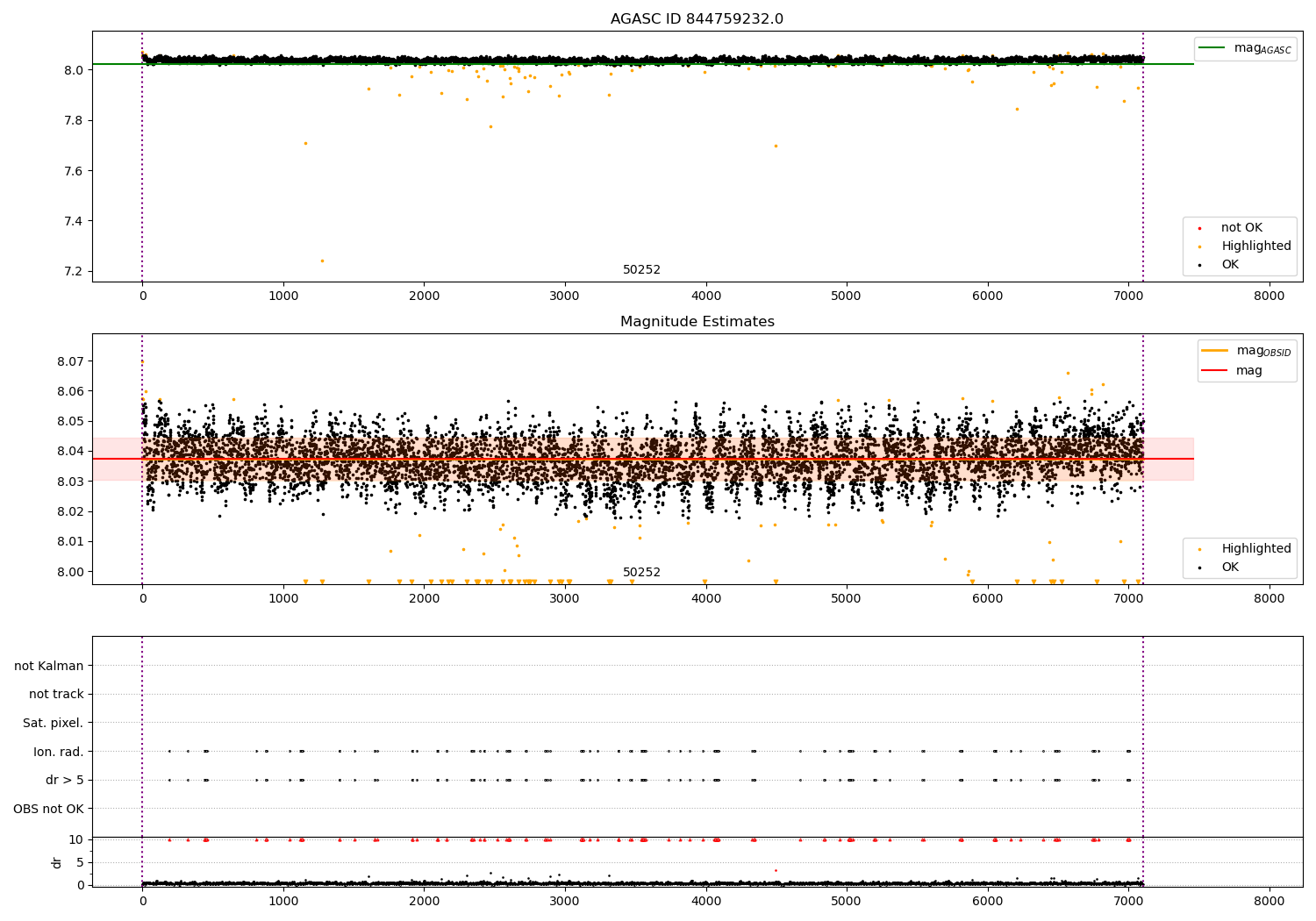Viewport: 1316px width, 921px height.
Task: Click dr axis tick '5' in bottom panel
Action: (x=80, y=862)
